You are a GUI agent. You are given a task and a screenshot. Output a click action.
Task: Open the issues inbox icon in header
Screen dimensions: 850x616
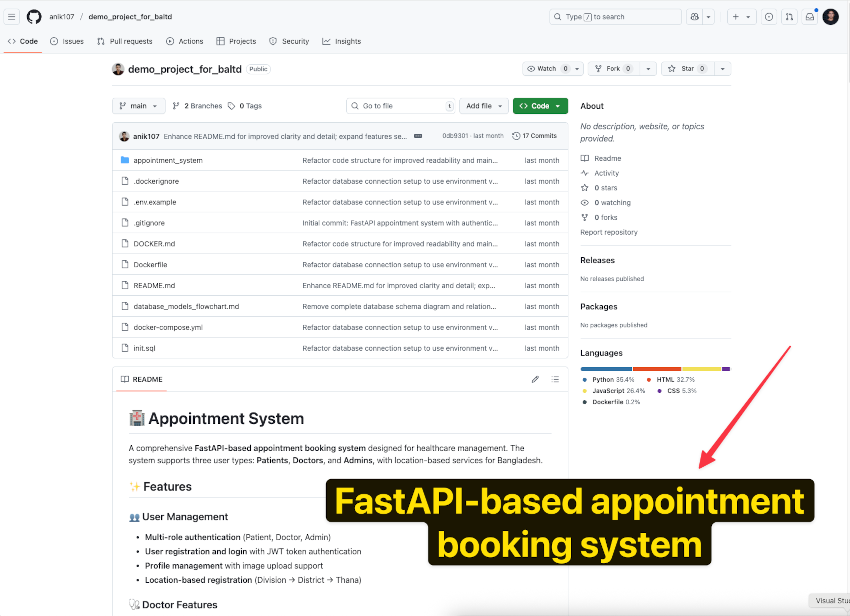(769, 17)
